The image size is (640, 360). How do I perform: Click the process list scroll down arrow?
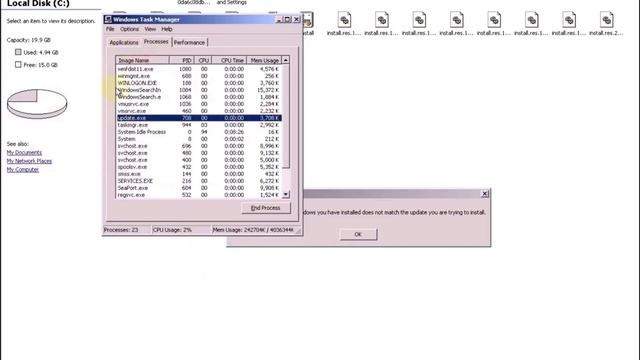[x=286, y=194]
